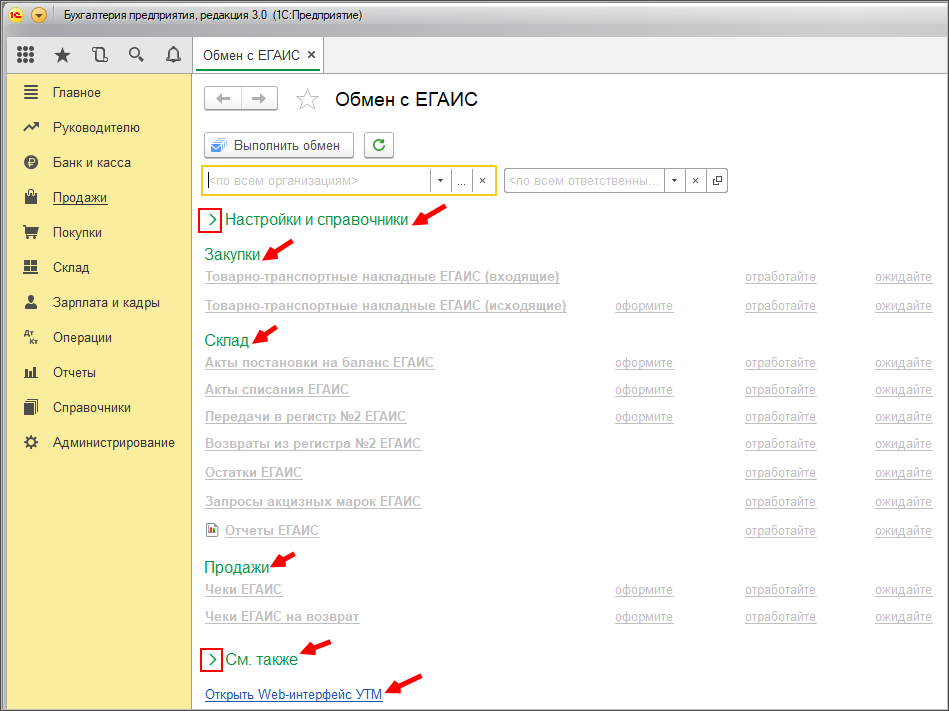Image resolution: width=949 pixels, height=711 pixels.
Task: Open Акты списания ЕГАИС link
Action: pyautogui.click(x=277, y=390)
